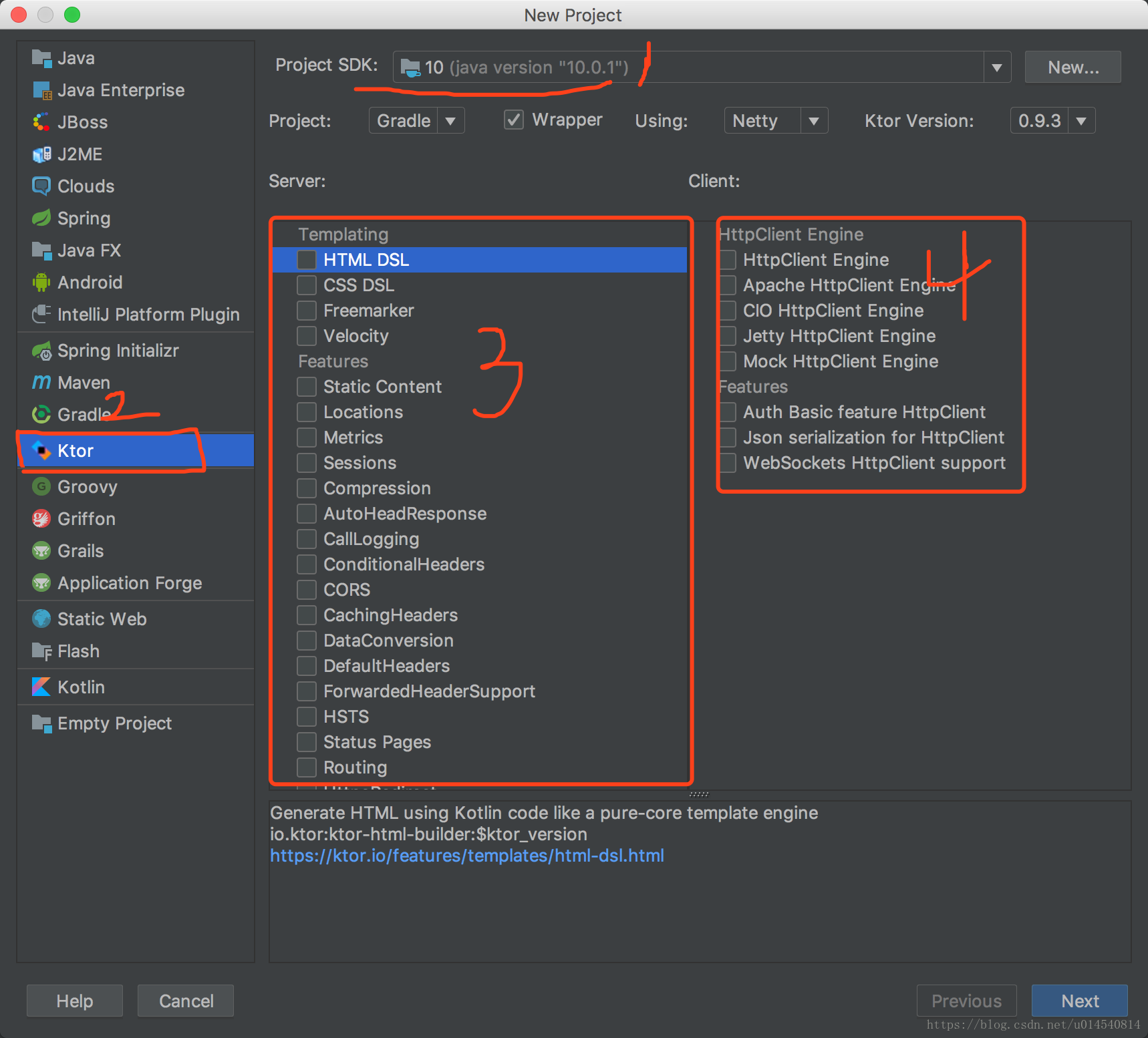Check the Apache HttpClient Engine box
Image resolution: width=1148 pixels, height=1038 pixels.
tap(728, 285)
